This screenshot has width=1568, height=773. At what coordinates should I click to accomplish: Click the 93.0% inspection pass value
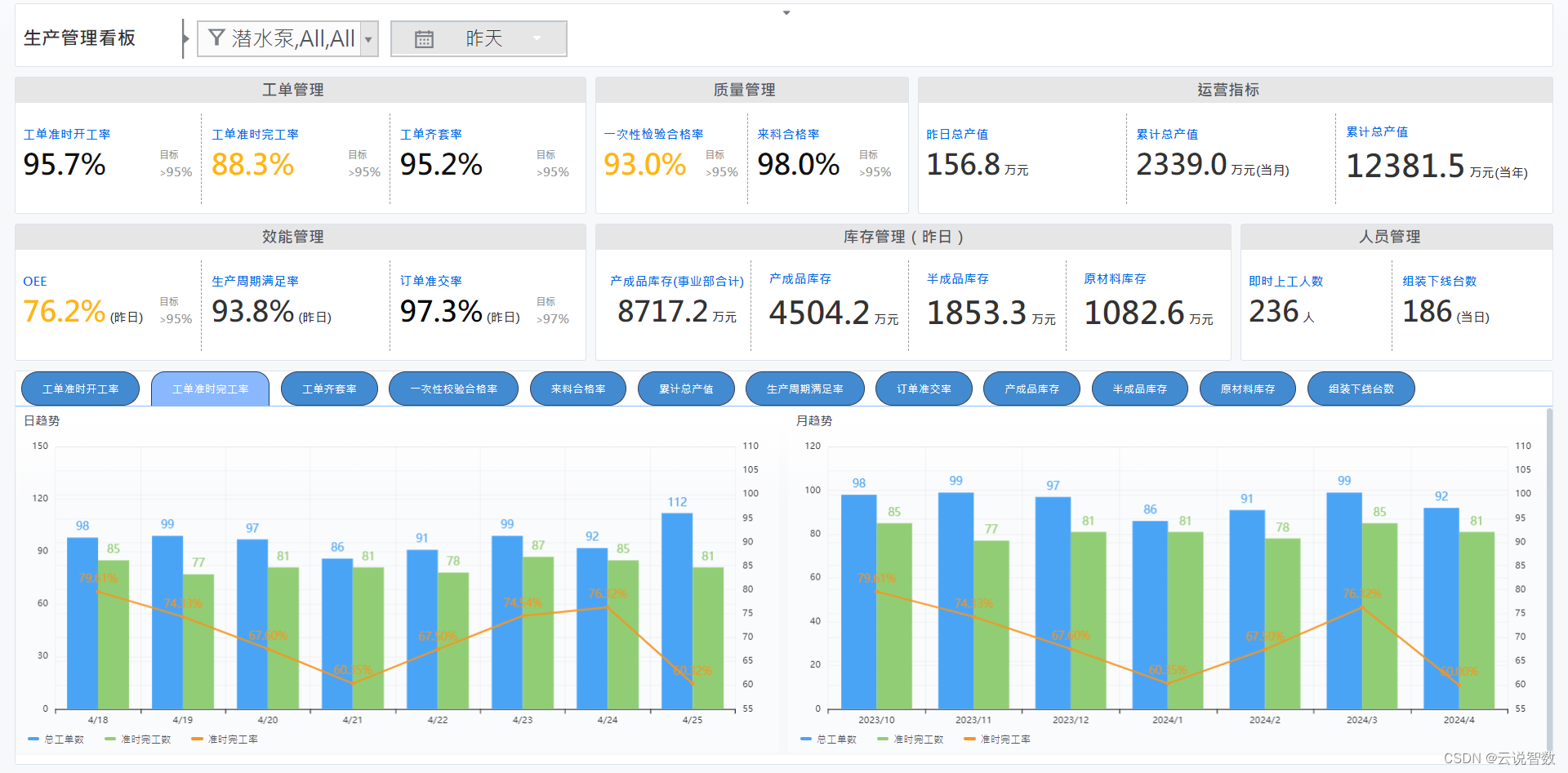tap(644, 165)
